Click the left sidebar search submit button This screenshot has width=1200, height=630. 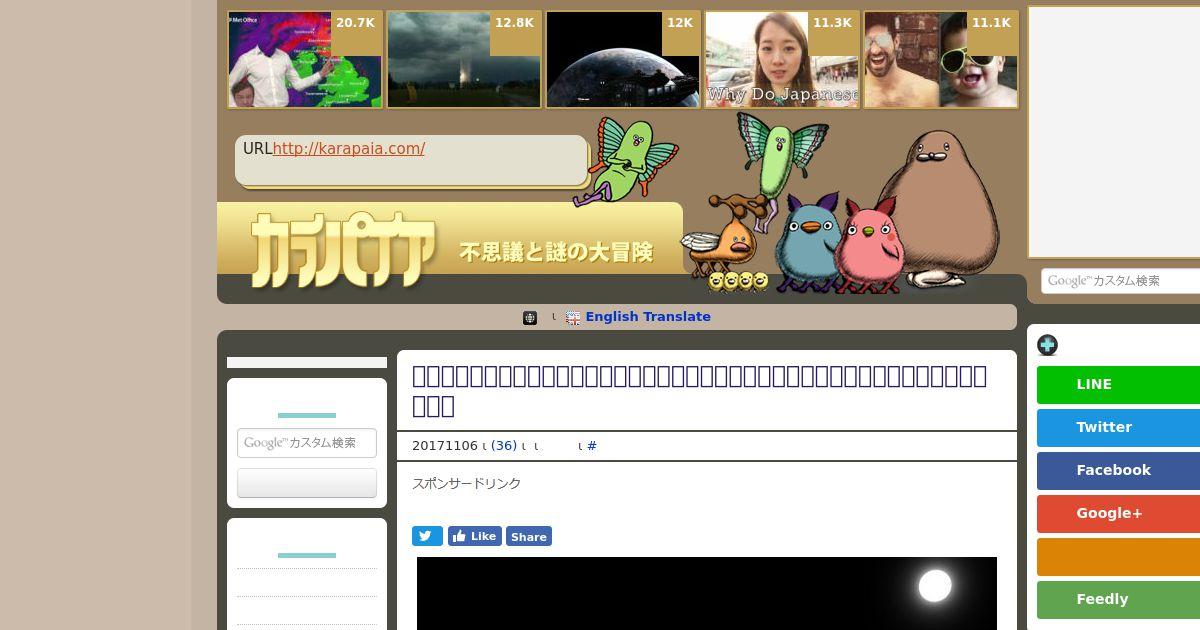307,483
